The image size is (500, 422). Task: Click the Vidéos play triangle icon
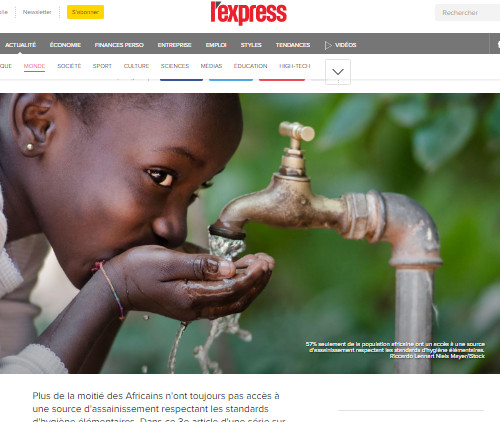tap(328, 45)
